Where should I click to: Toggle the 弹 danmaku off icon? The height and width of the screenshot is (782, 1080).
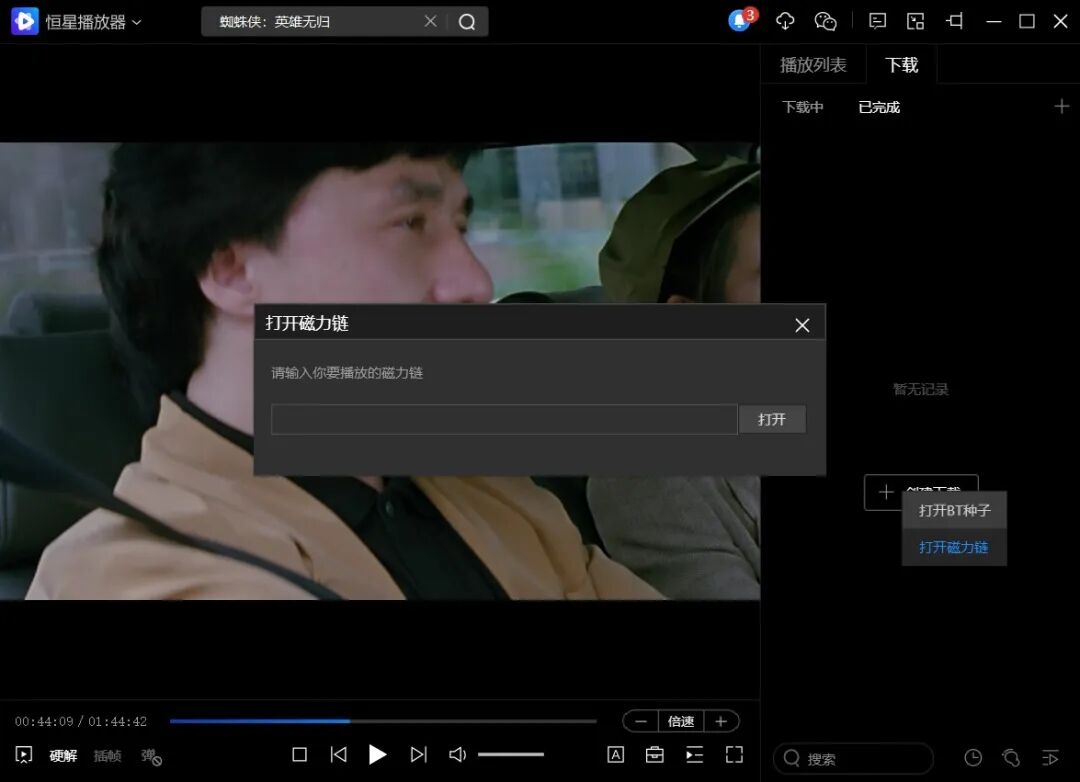tap(151, 757)
